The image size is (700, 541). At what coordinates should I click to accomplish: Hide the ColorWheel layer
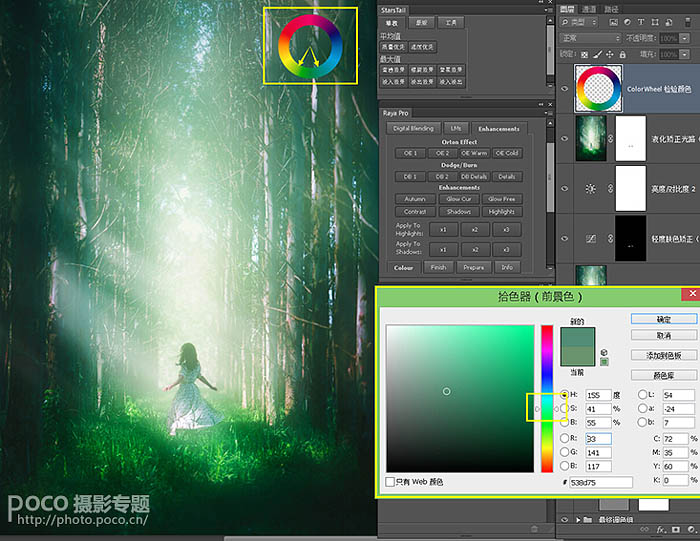(x=564, y=88)
